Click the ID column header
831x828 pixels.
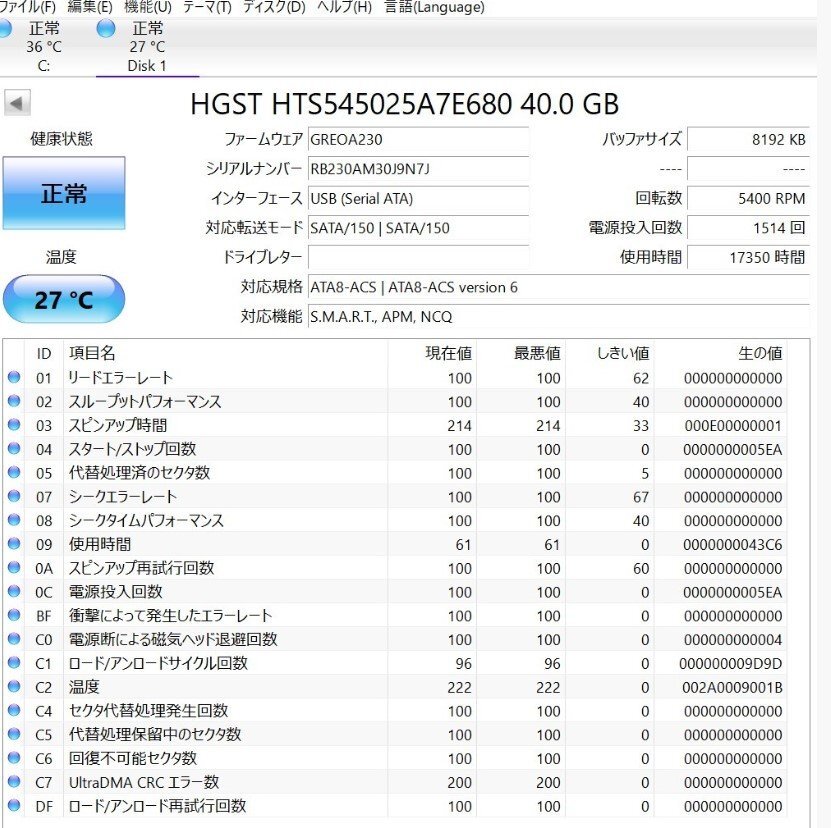click(43, 353)
